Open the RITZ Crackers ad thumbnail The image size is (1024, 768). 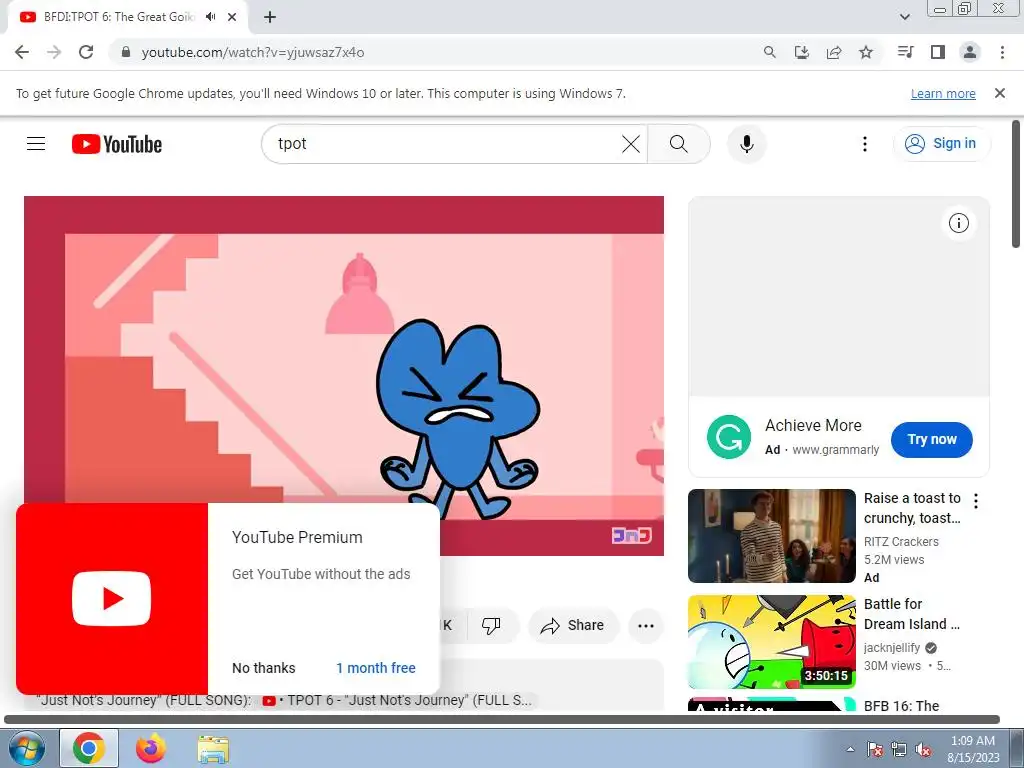click(x=772, y=536)
